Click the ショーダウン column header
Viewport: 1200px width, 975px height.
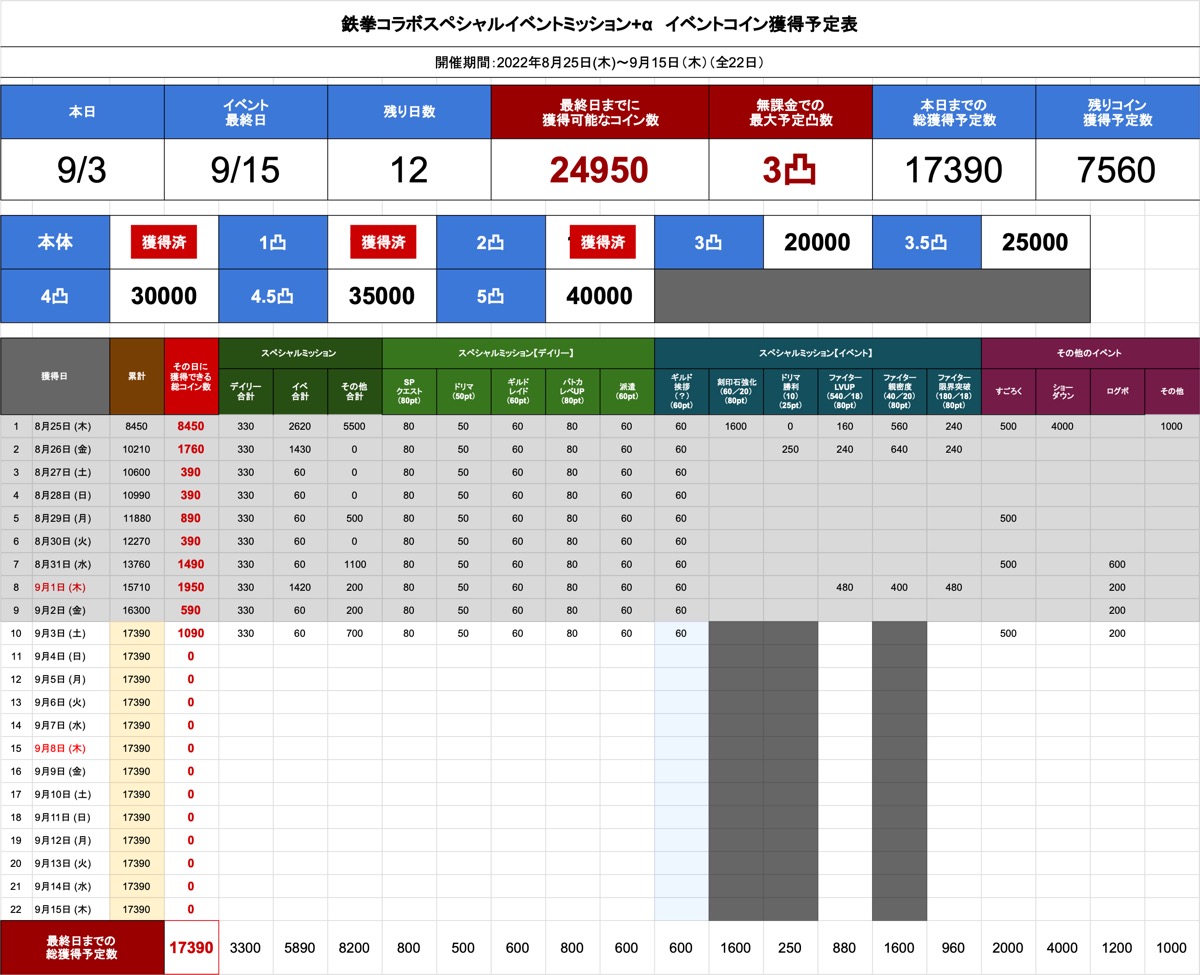pos(1062,391)
